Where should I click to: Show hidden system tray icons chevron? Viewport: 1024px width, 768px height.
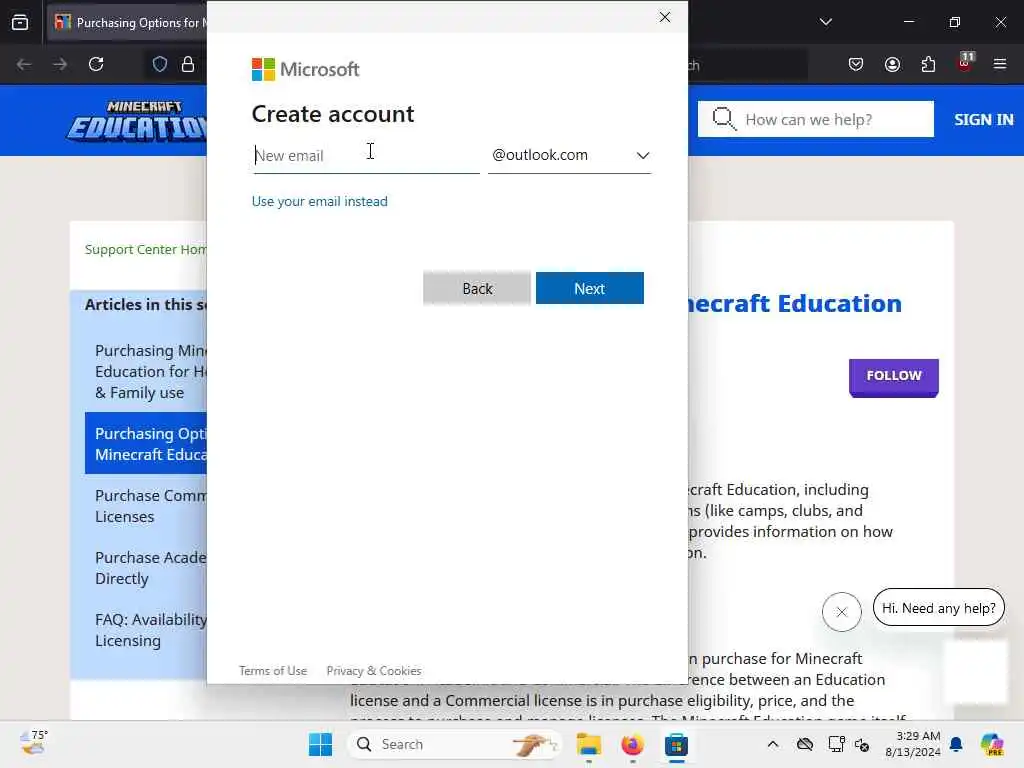(773, 744)
